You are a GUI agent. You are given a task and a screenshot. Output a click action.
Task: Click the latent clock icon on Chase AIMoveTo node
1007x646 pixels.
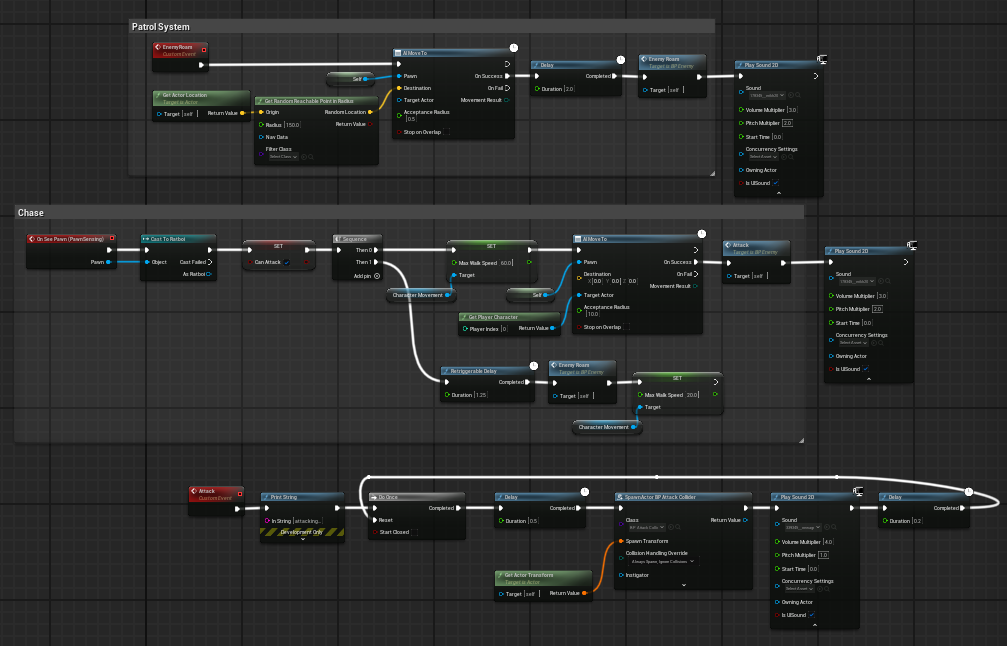pos(702,234)
